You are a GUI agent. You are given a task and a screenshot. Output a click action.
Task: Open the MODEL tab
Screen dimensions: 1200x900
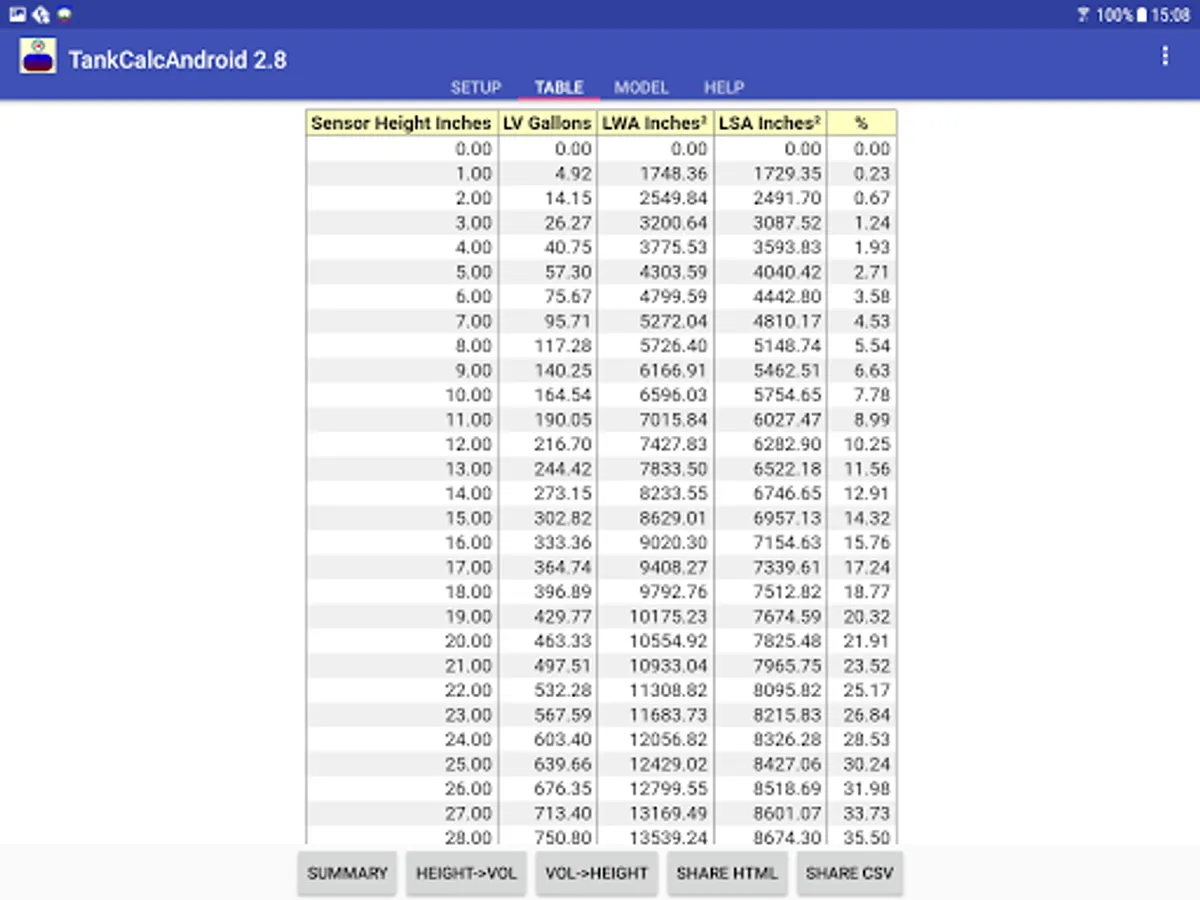(x=641, y=88)
